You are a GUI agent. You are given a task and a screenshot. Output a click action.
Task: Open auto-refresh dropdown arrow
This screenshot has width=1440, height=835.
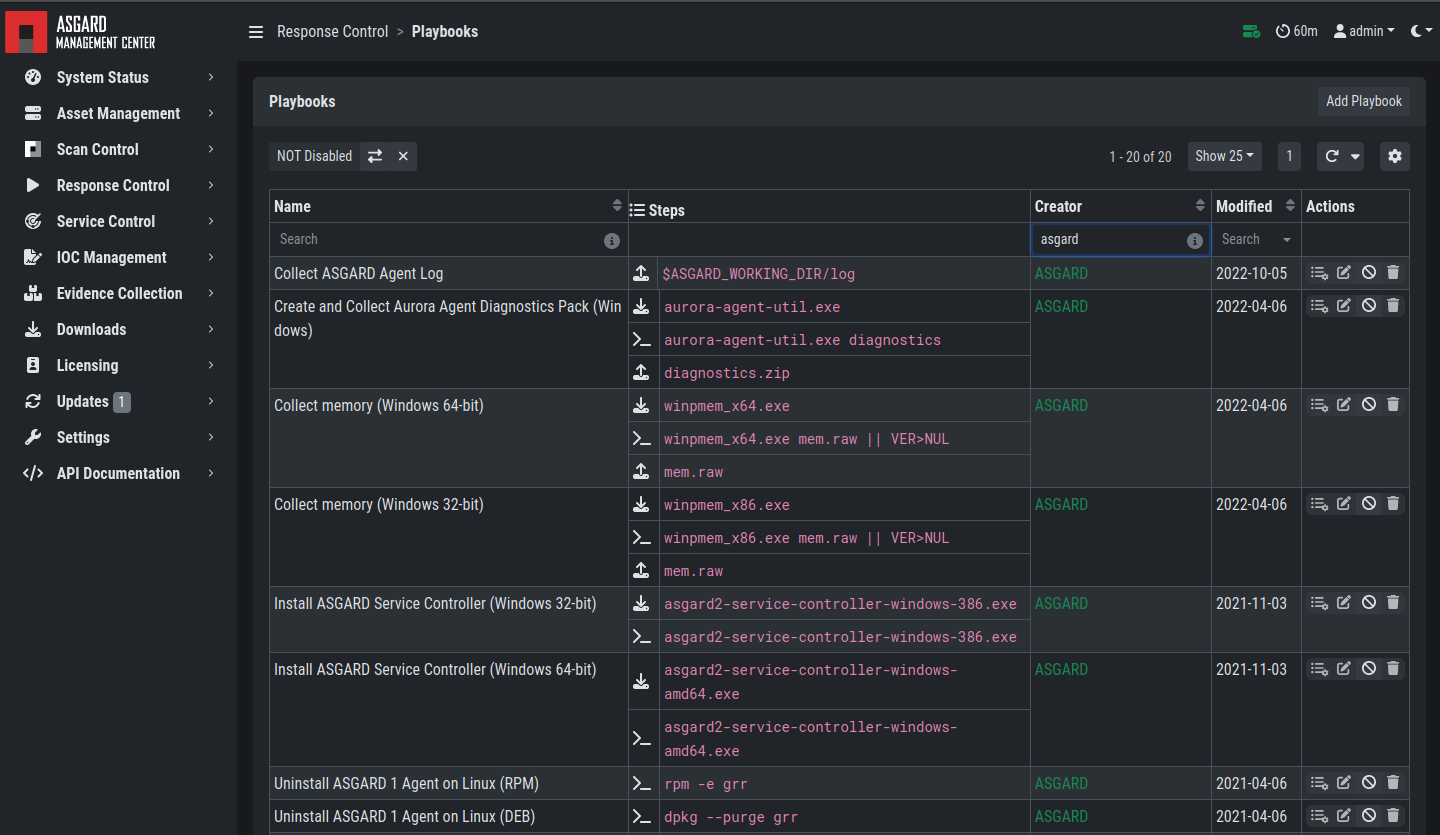pyautogui.click(x=1355, y=156)
